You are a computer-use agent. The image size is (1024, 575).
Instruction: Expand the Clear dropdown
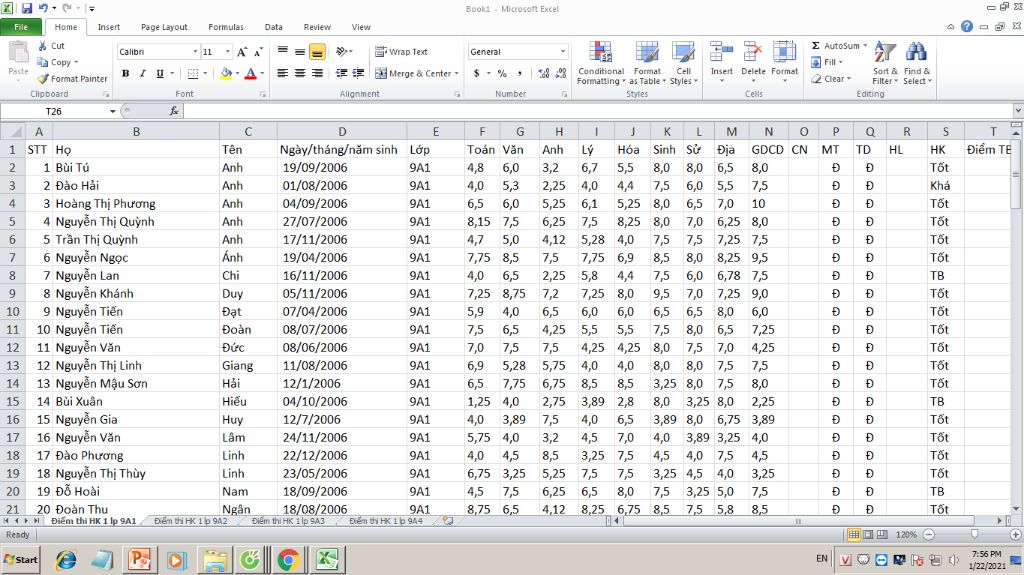click(849, 78)
